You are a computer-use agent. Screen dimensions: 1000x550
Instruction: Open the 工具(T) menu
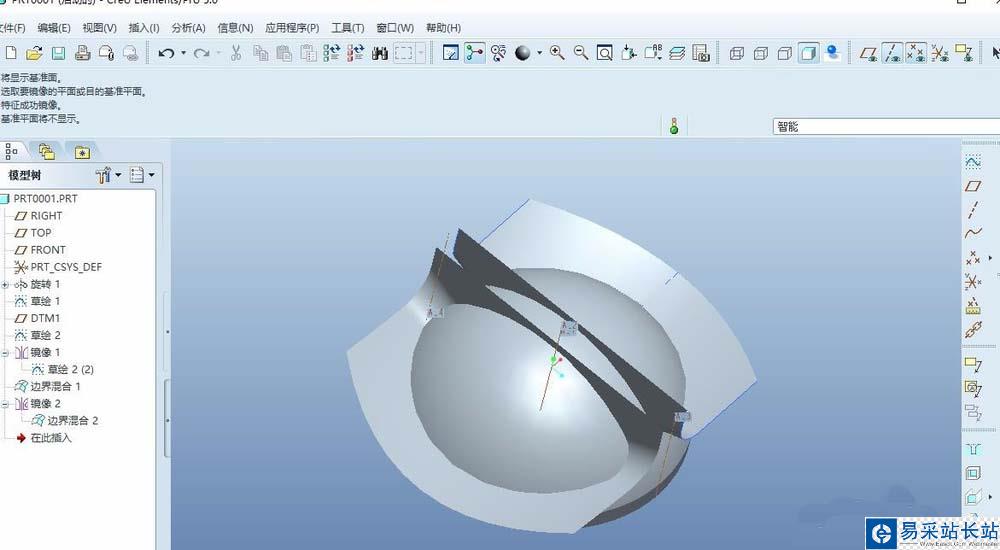pos(348,28)
